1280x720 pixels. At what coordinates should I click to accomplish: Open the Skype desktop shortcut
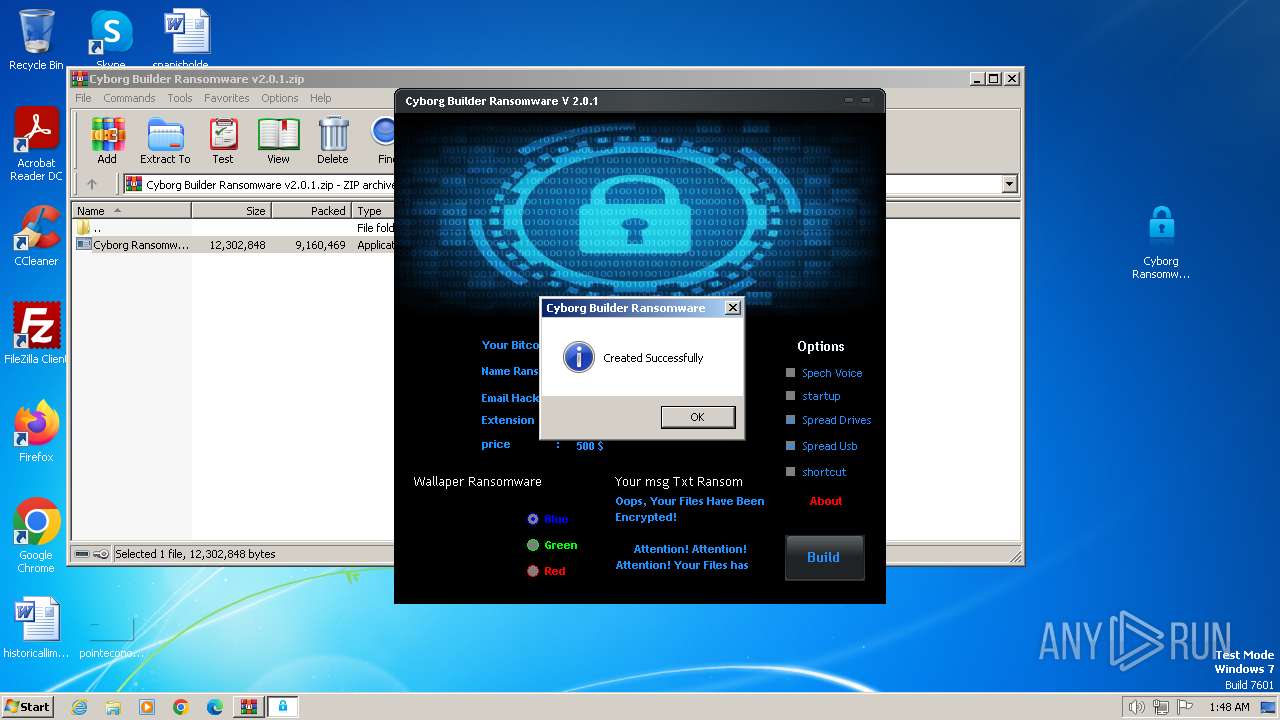110,38
